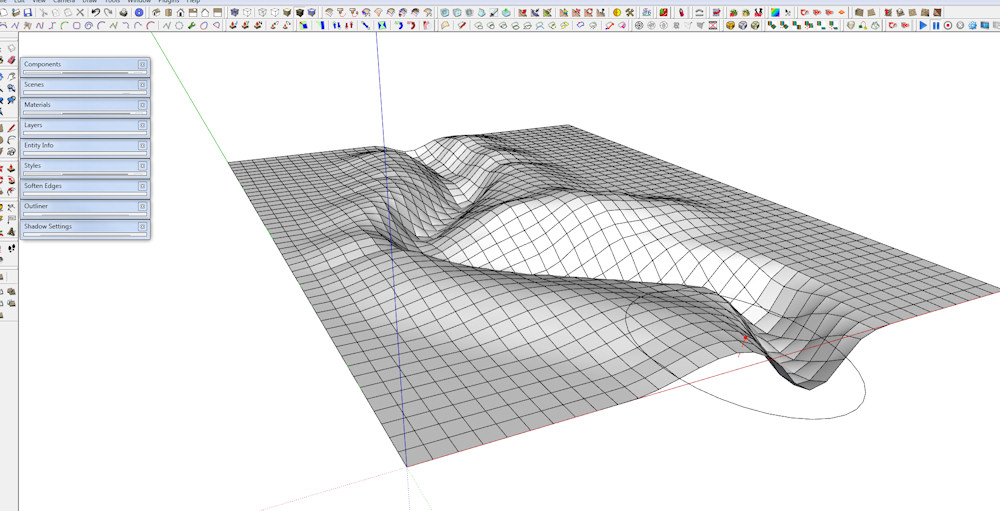The height and width of the screenshot is (511, 1000).
Task: Switch to Iso view icon
Action: pyautogui.click(x=156, y=12)
